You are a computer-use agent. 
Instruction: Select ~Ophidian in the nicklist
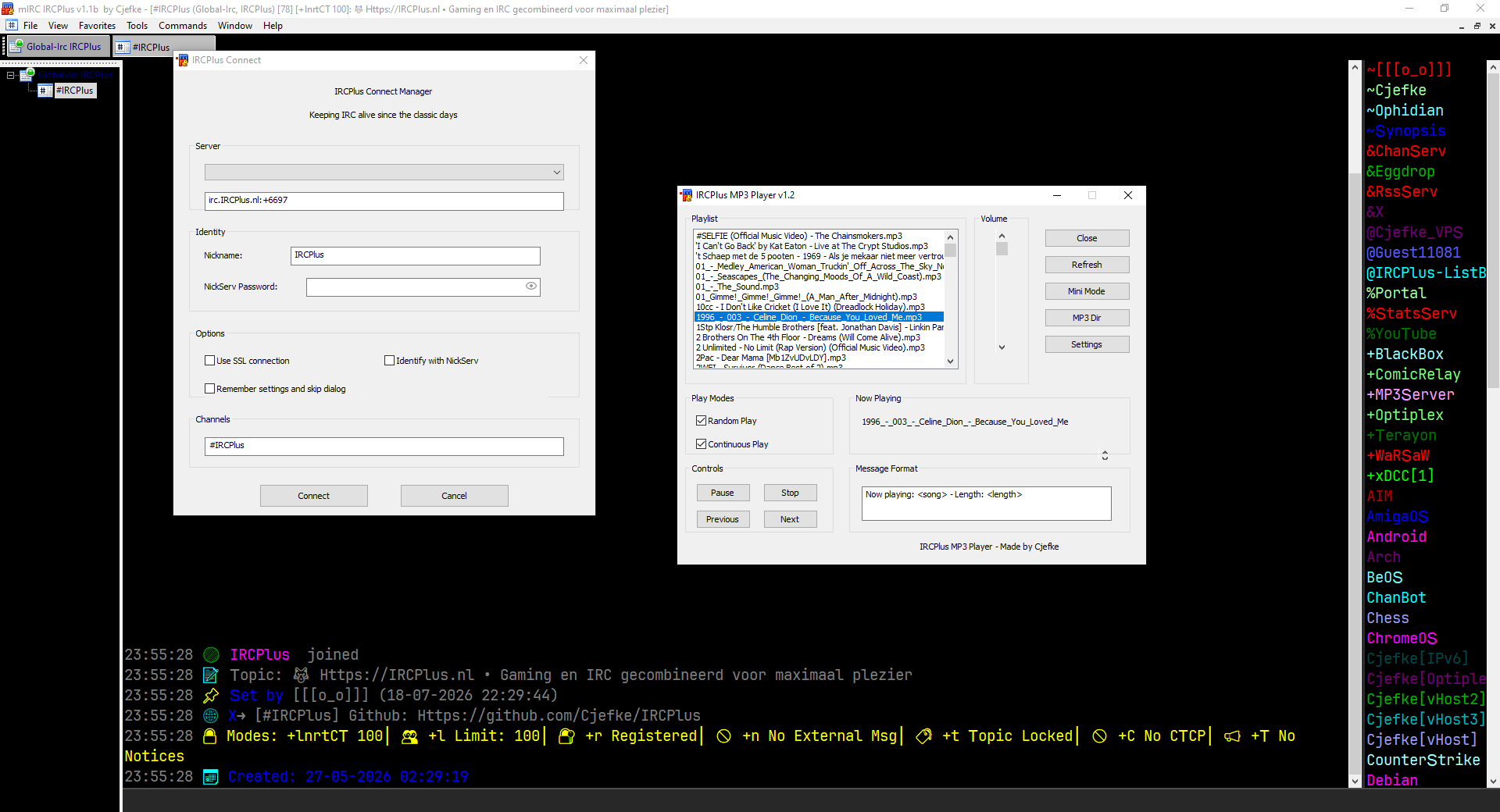[1405, 111]
